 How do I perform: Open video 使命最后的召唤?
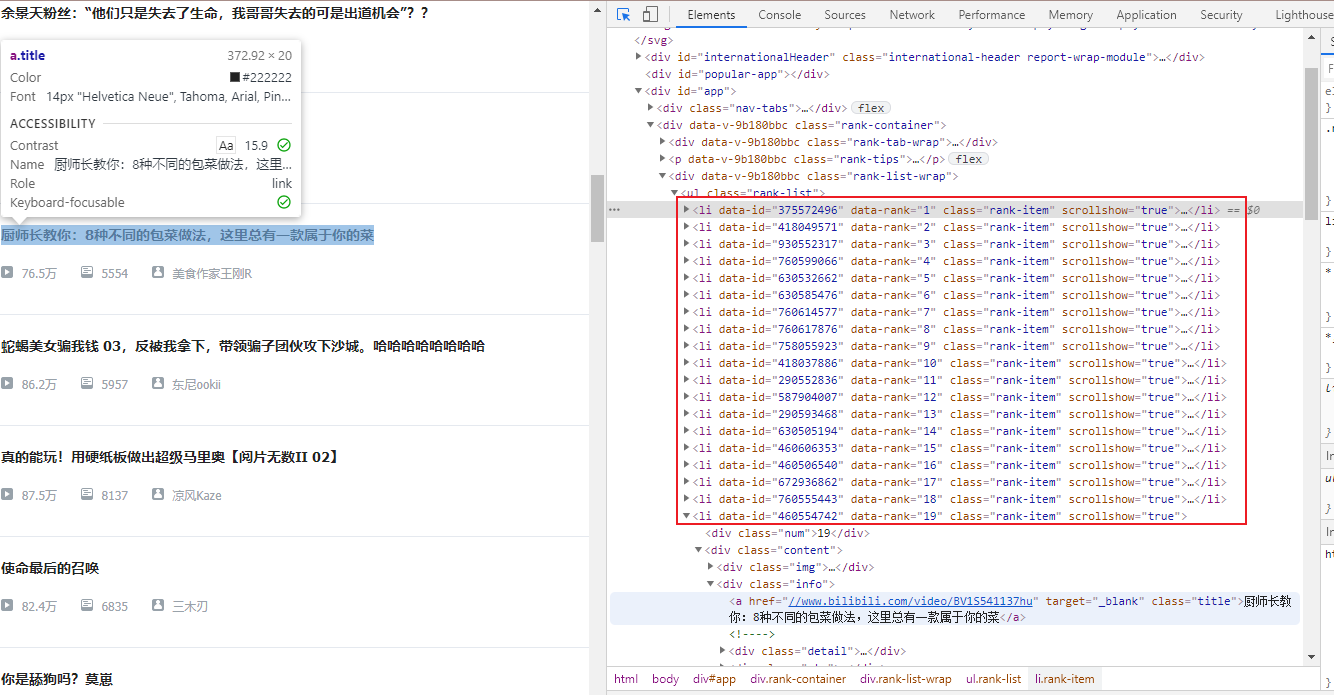click(x=50, y=568)
